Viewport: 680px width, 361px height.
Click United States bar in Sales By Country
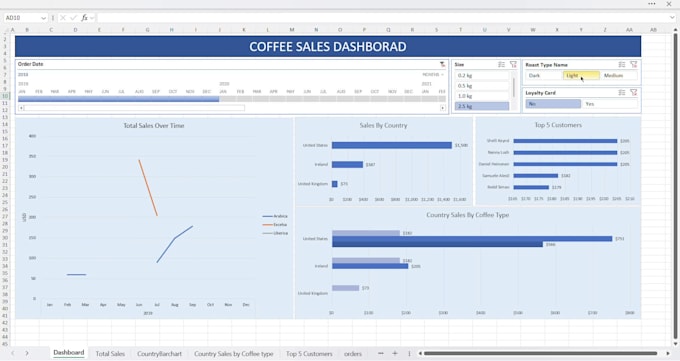(392, 145)
